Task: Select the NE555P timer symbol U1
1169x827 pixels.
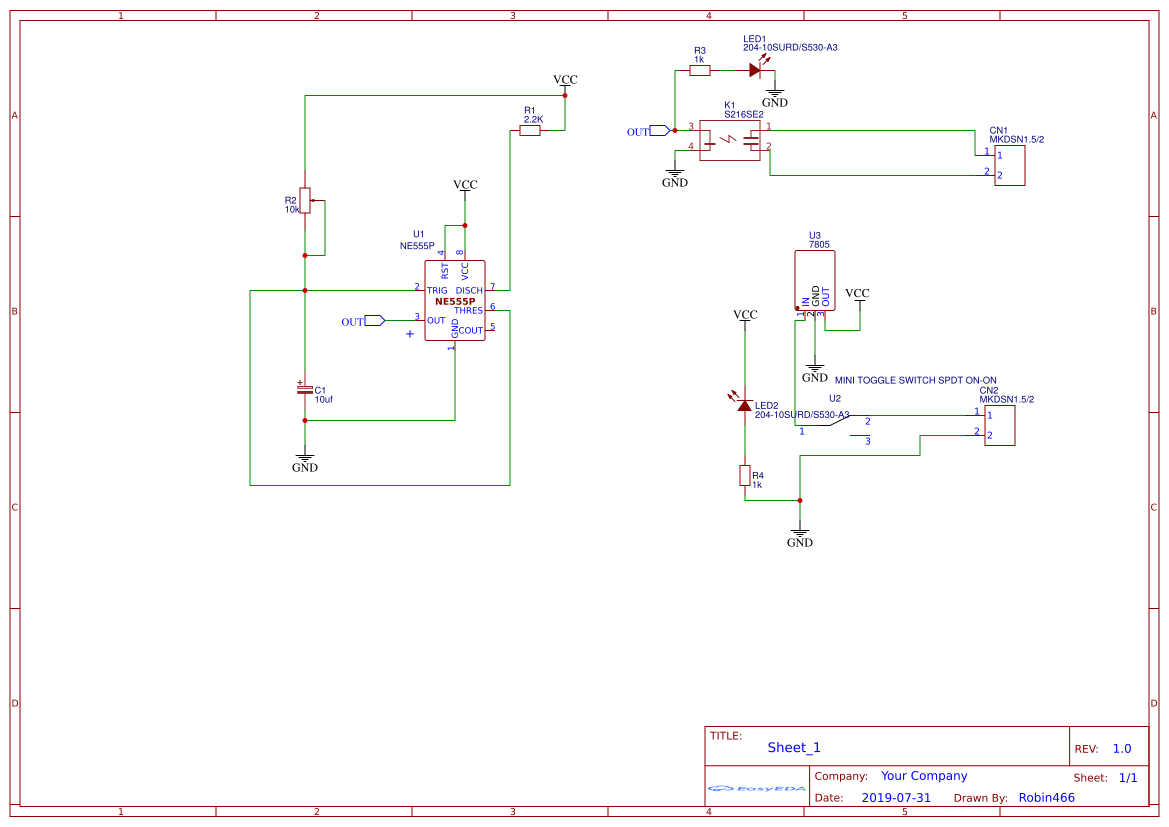Action: point(455,300)
